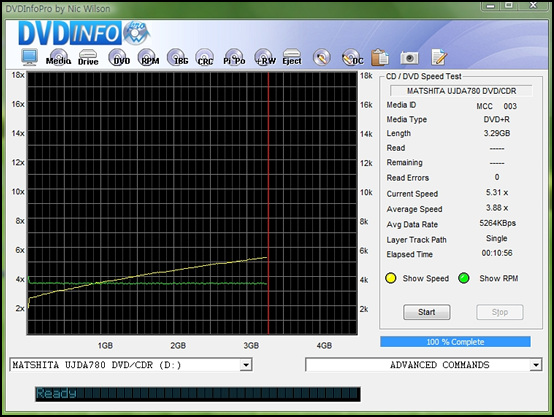Screen dimensions: 554x417
Task: Click the Show Speed label text
Action: click(426, 278)
